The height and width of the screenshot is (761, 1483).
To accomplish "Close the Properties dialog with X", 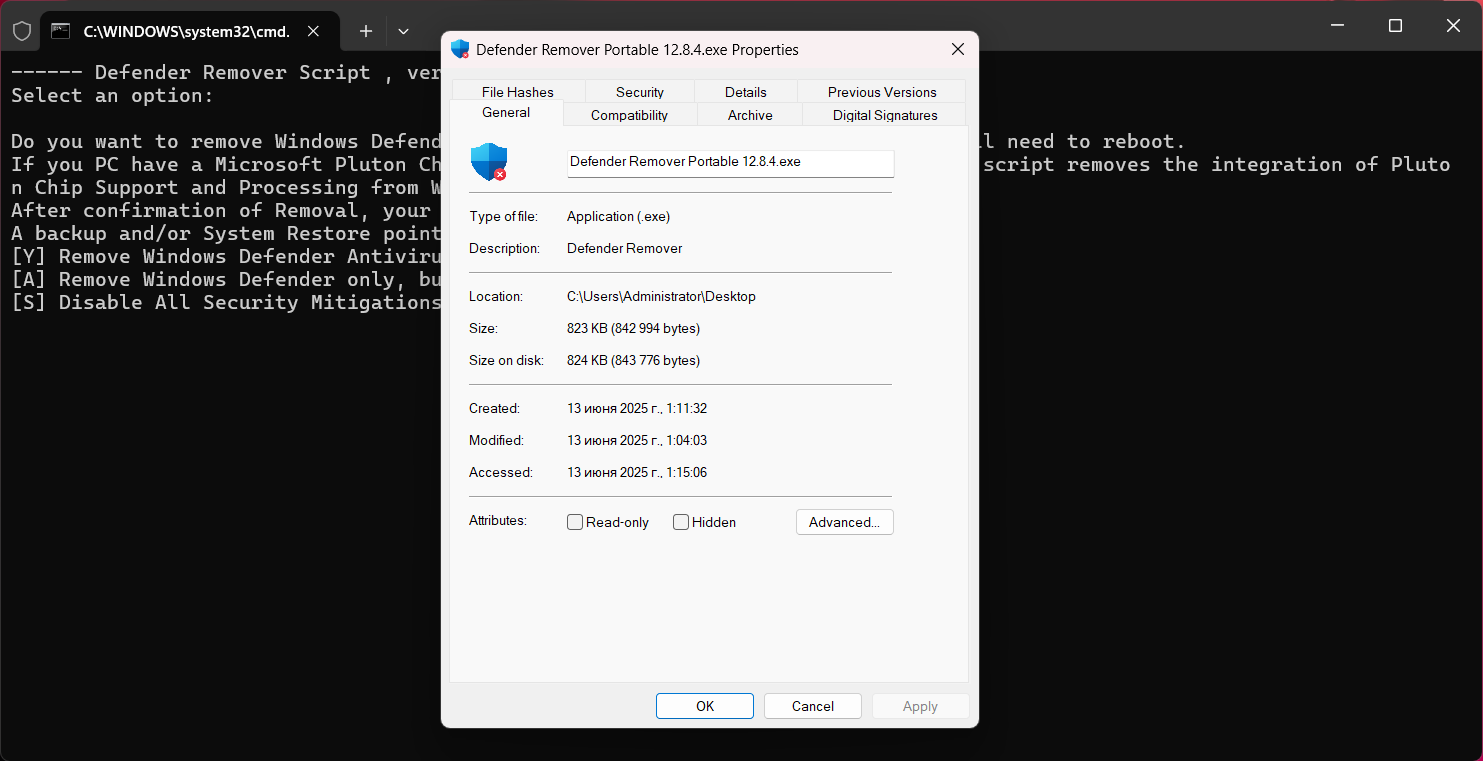I will (957, 49).
